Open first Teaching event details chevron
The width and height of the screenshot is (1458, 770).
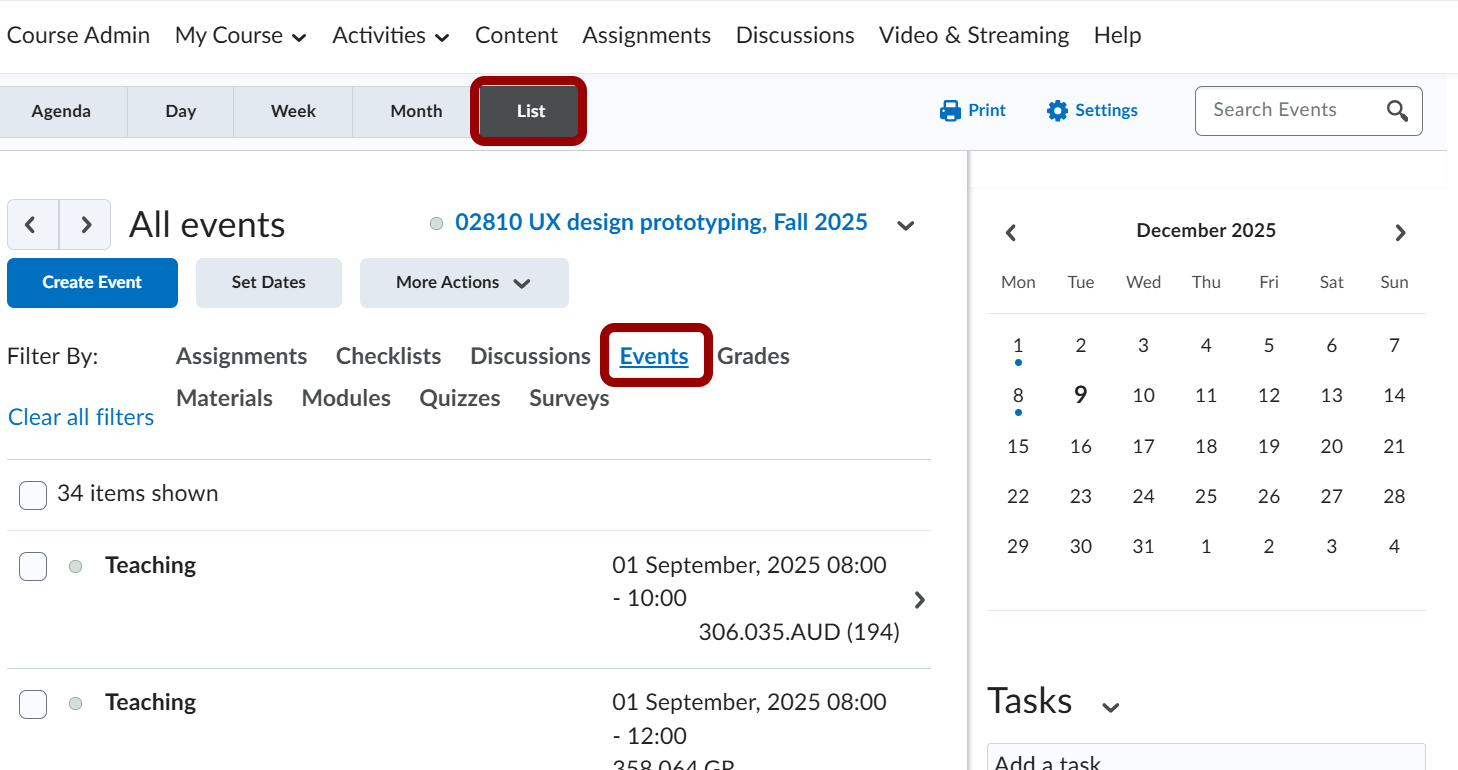pyautogui.click(x=920, y=600)
